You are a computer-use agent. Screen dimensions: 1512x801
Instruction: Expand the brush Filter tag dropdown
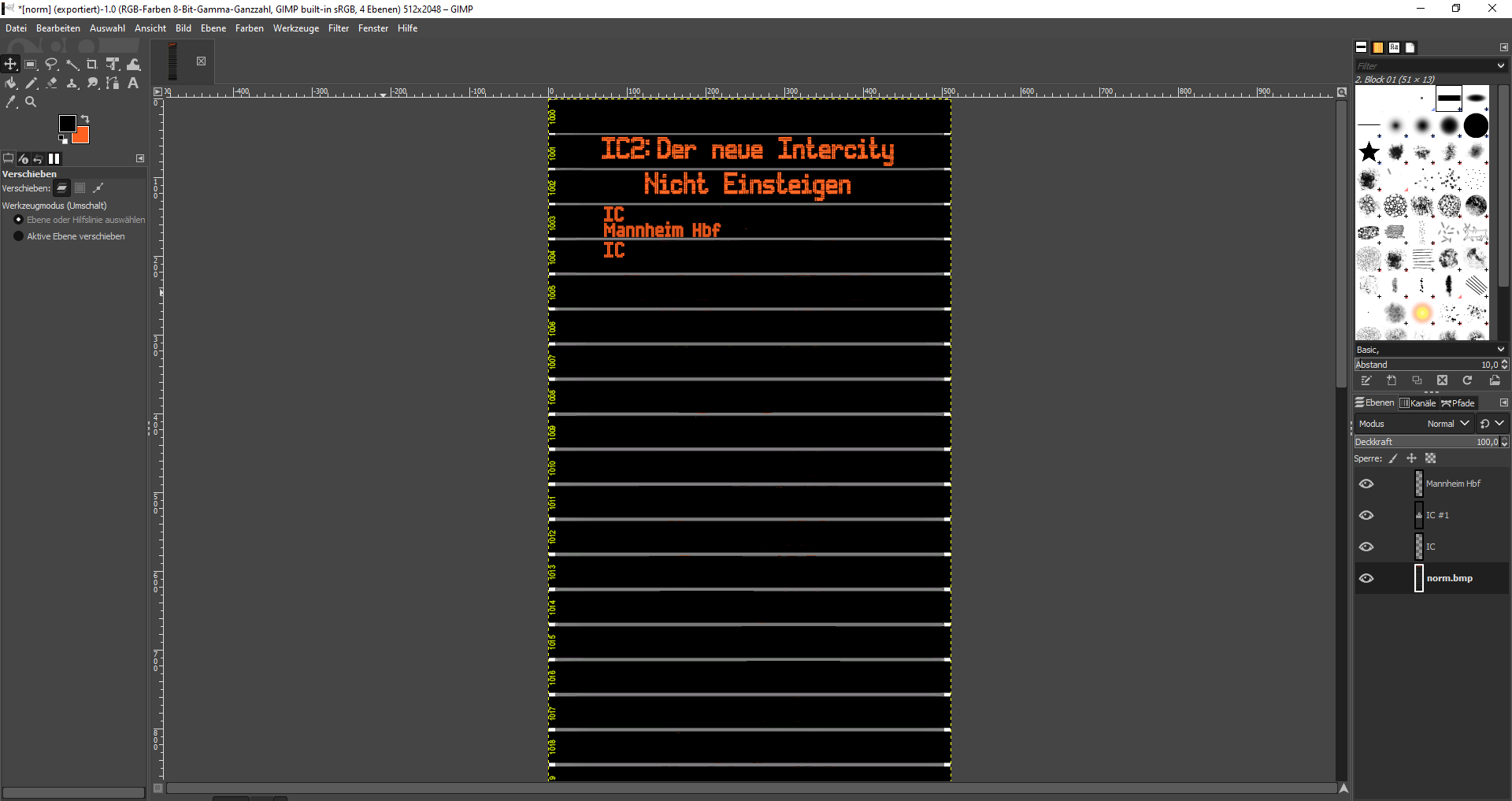1501,66
